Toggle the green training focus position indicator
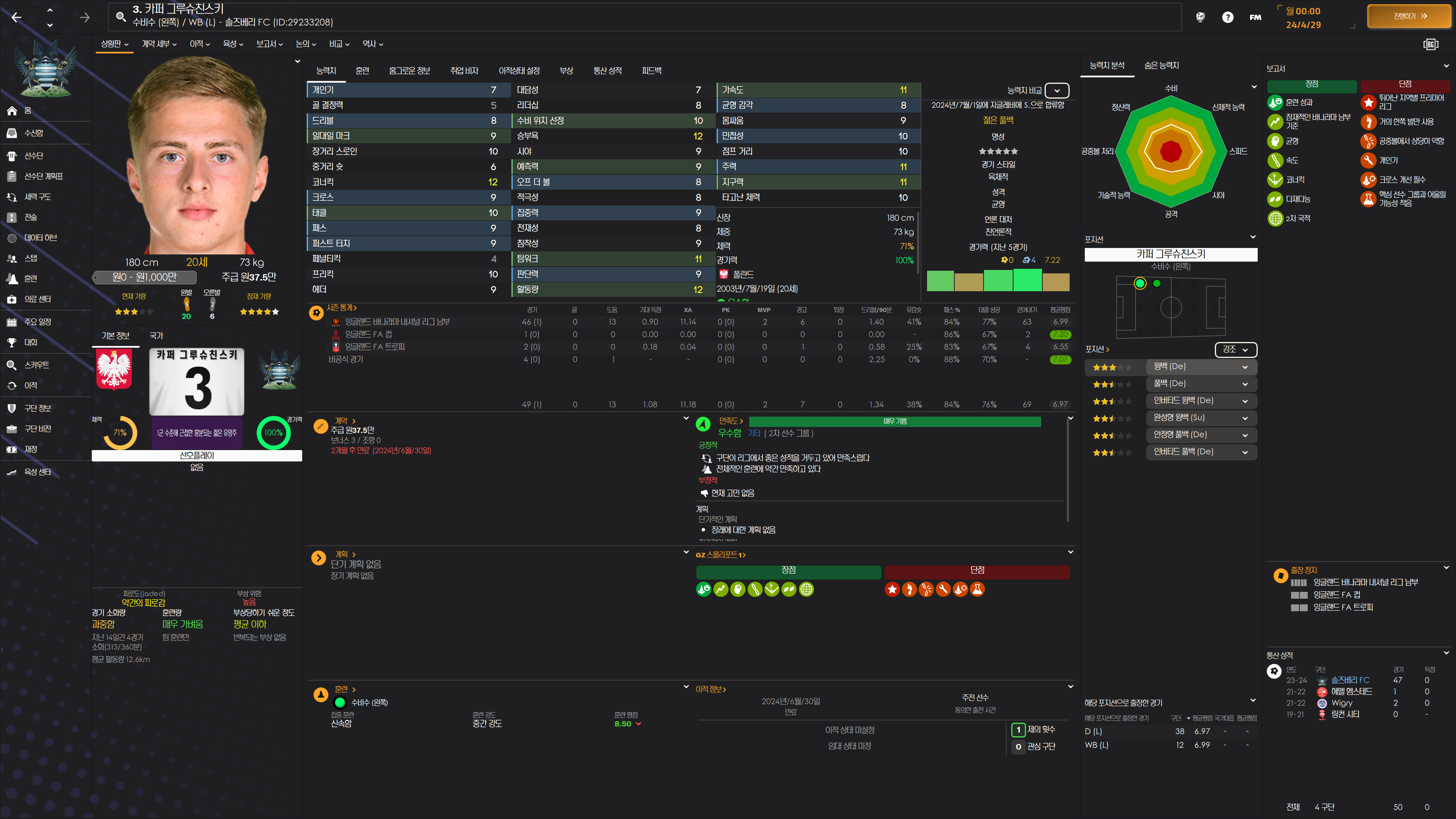 click(x=340, y=703)
